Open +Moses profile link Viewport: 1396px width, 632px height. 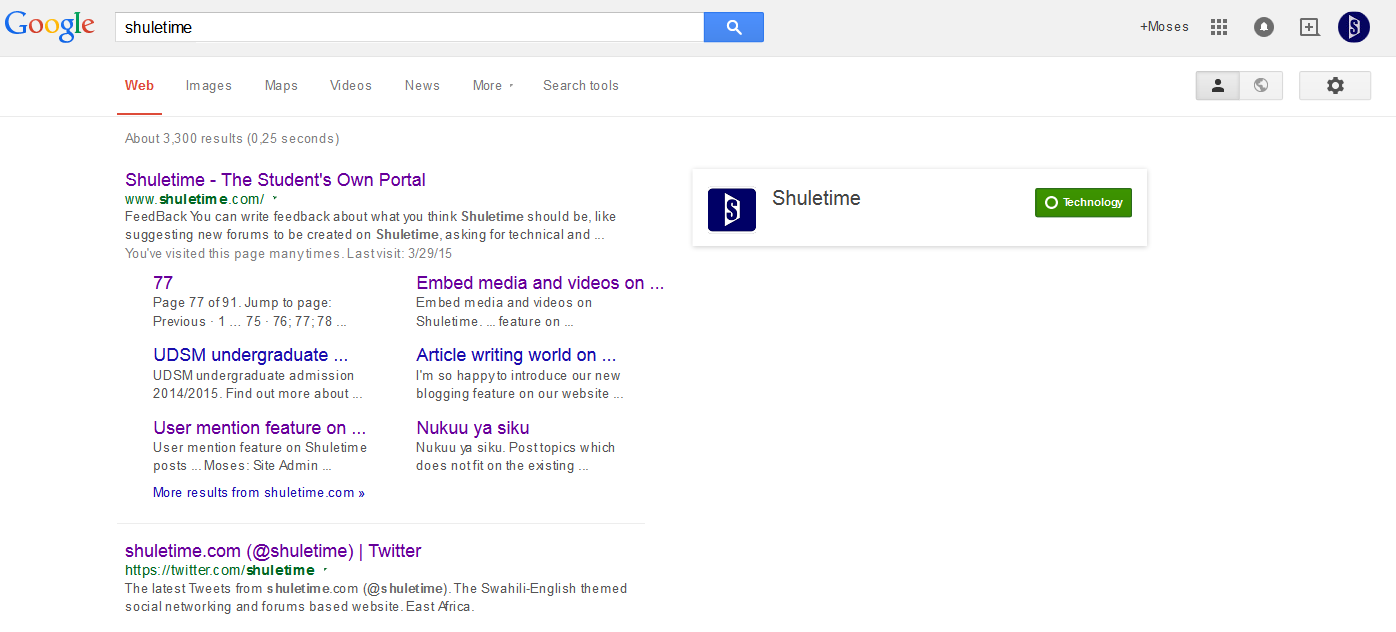tap(1164, 27)
